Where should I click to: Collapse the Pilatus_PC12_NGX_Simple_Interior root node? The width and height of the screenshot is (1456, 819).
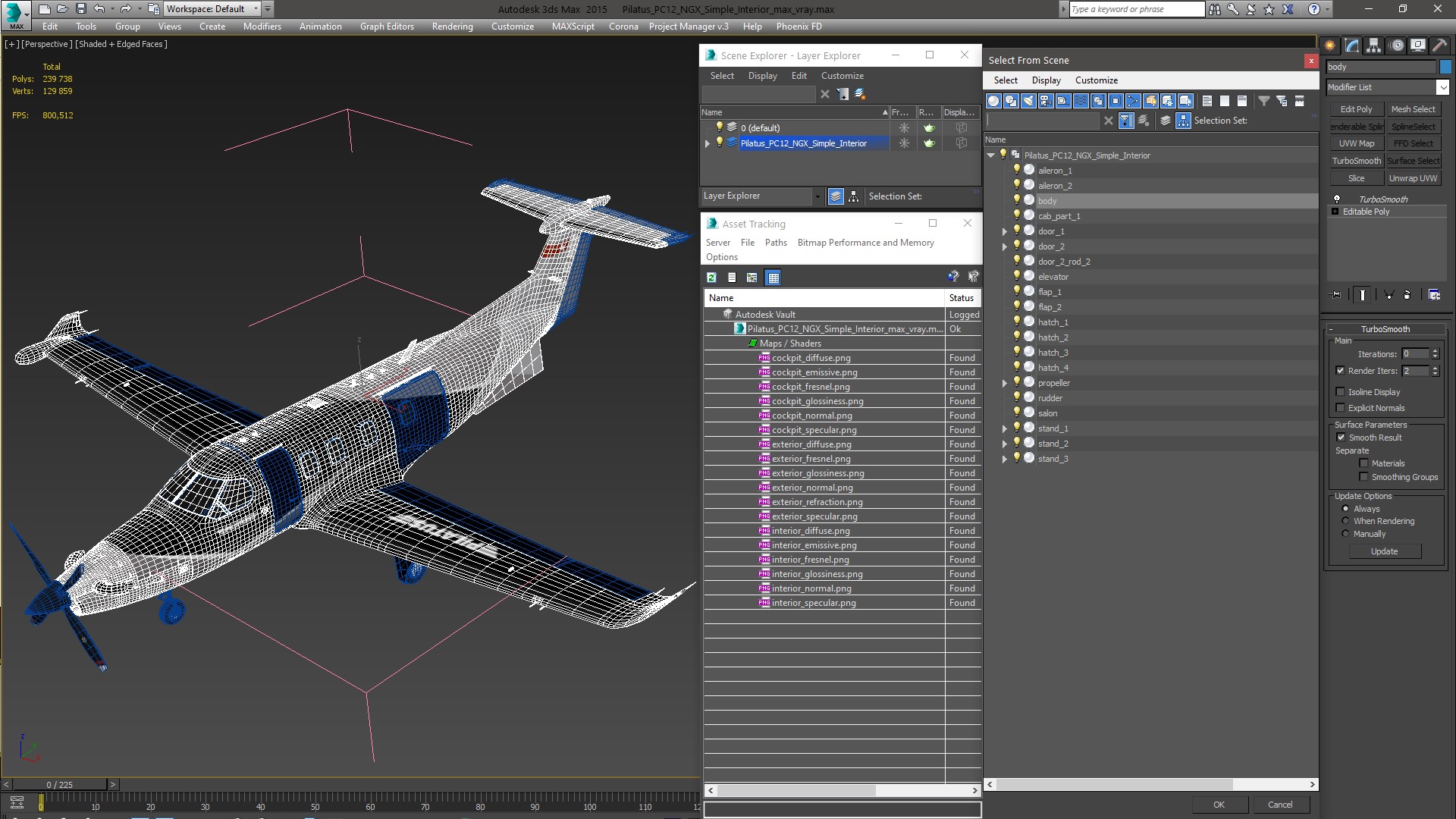[x=990, y=155]
